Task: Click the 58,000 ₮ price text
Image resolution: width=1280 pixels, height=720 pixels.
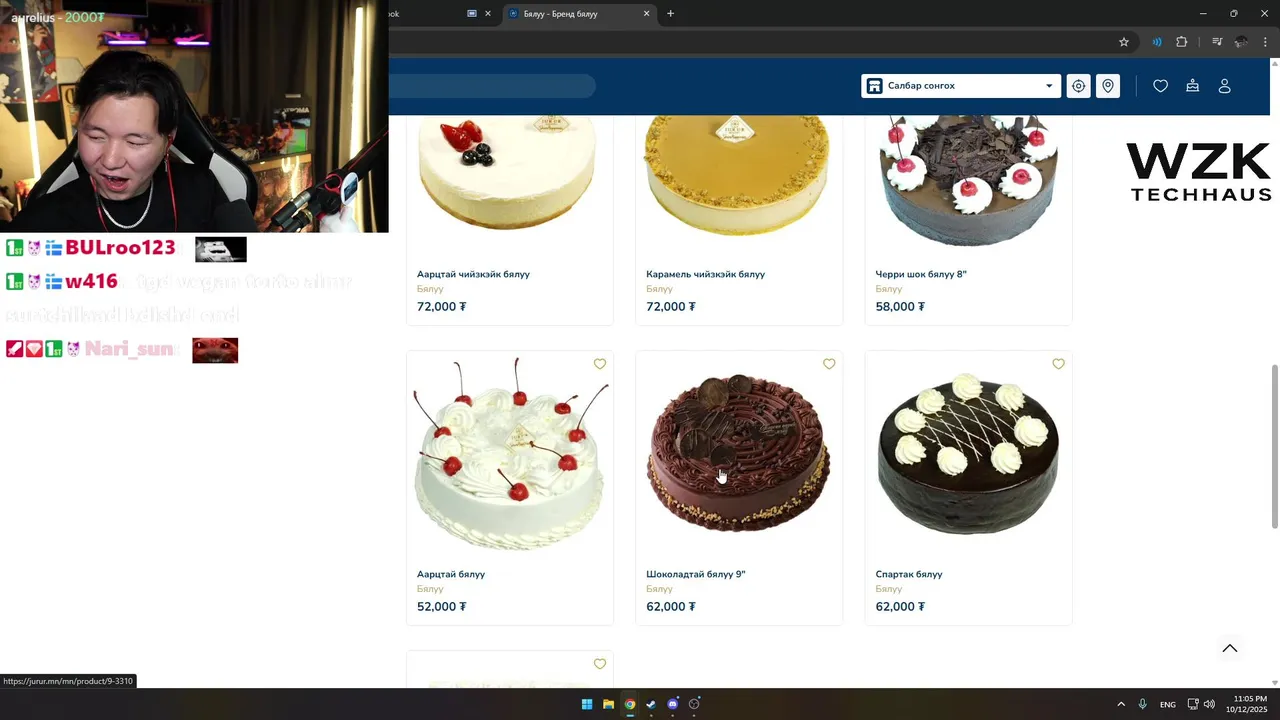Action: tap(900, 306)
